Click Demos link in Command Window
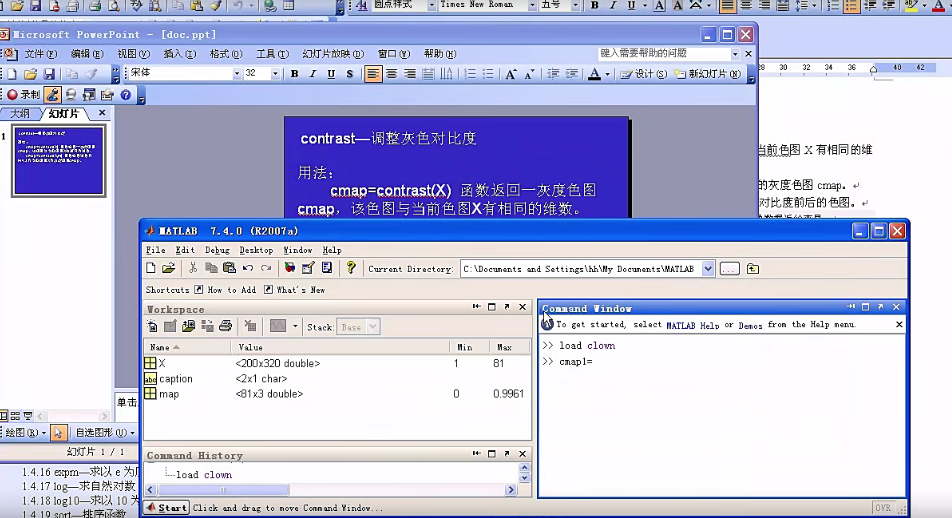This screenshot has width=952, height=518. [x=750, y=325]
